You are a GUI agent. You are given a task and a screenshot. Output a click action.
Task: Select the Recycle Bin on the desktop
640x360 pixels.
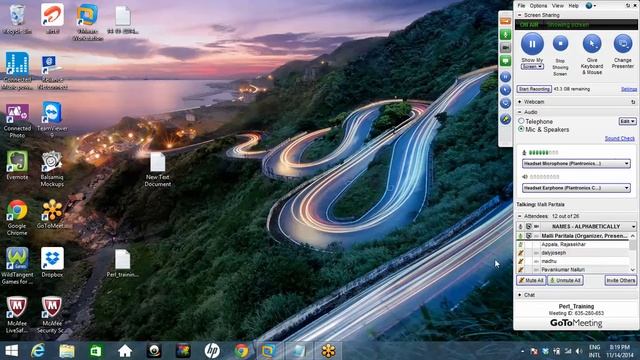[x=17, y=19]
